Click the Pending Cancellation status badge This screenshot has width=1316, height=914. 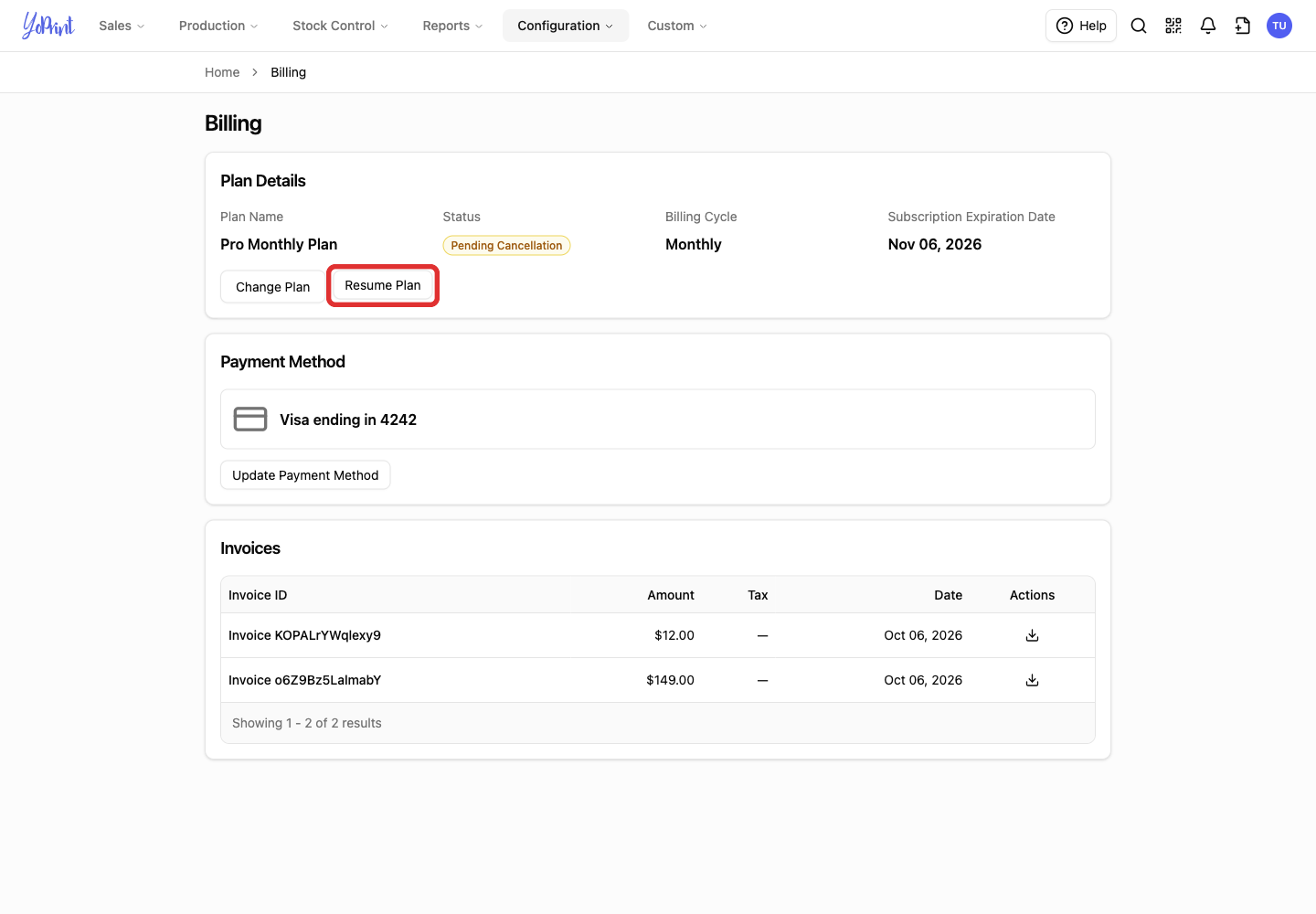[506, 245]
